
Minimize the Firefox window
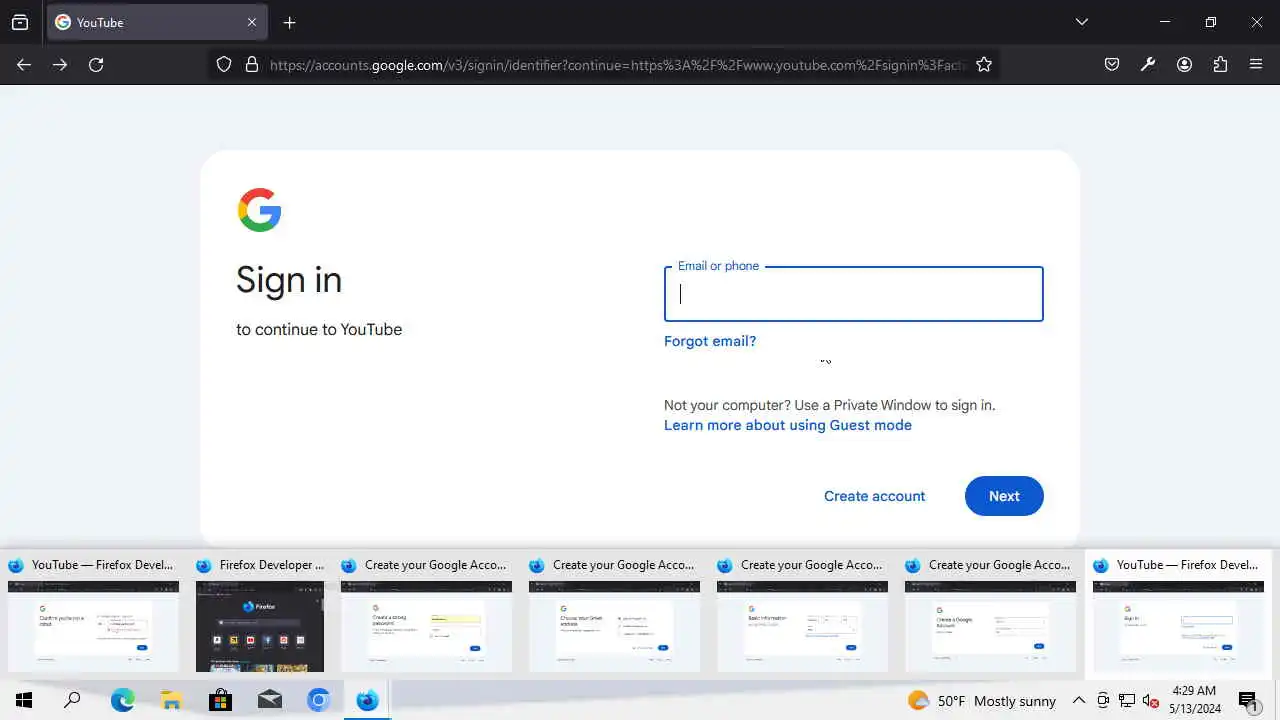[x=1164, y=22]
